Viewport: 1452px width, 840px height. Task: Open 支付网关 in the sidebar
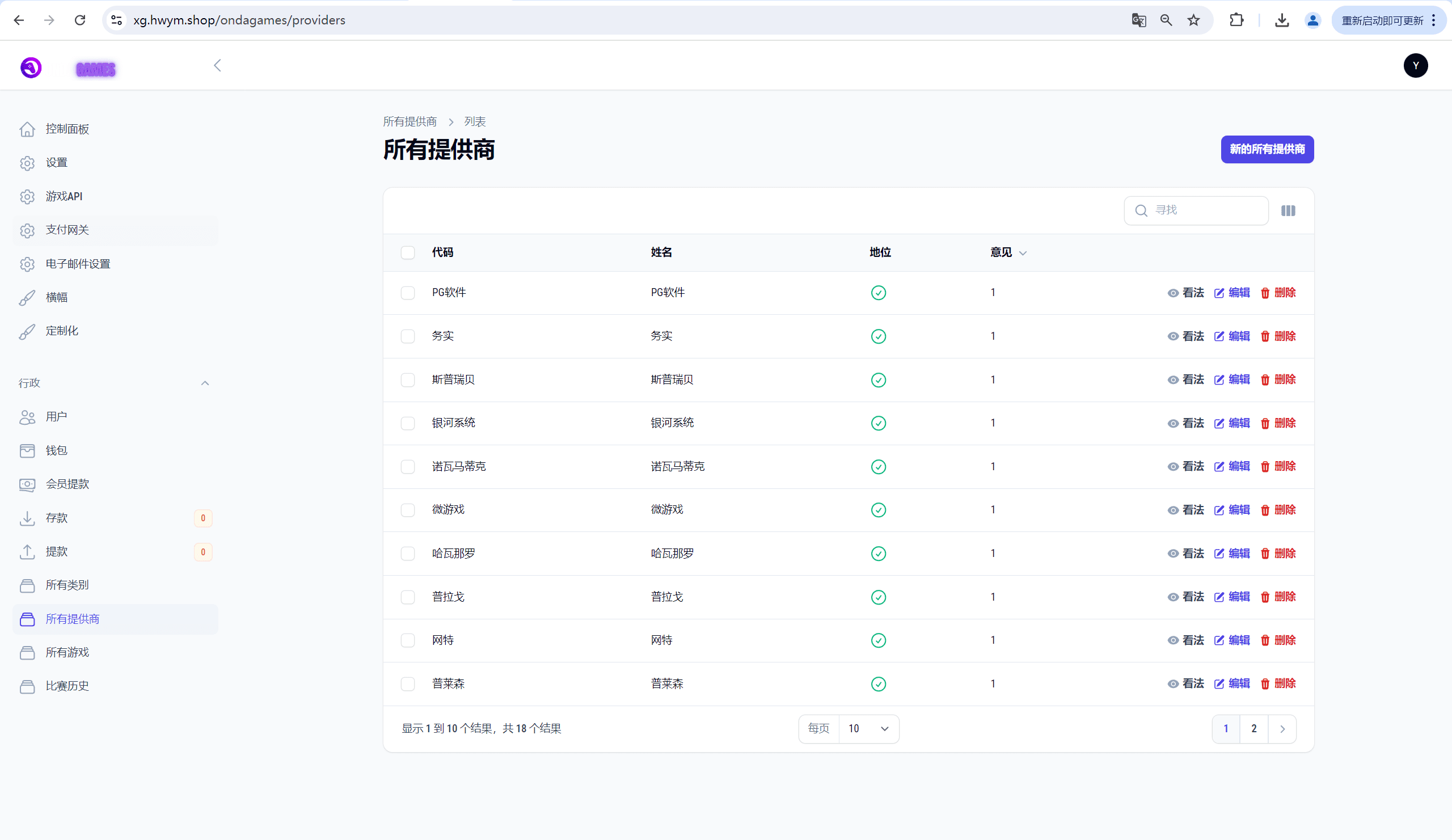67,230
